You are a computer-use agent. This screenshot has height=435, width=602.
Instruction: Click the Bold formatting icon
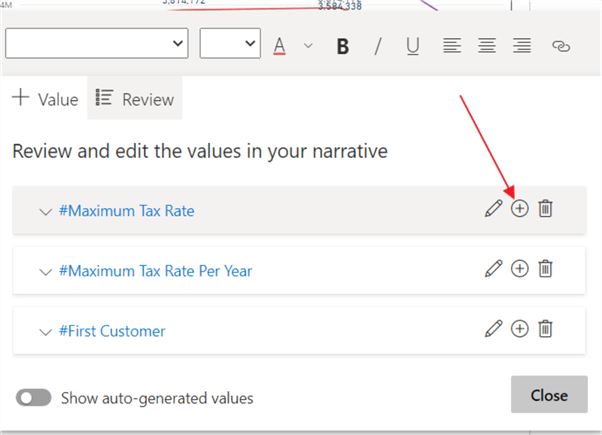[343, 46]
